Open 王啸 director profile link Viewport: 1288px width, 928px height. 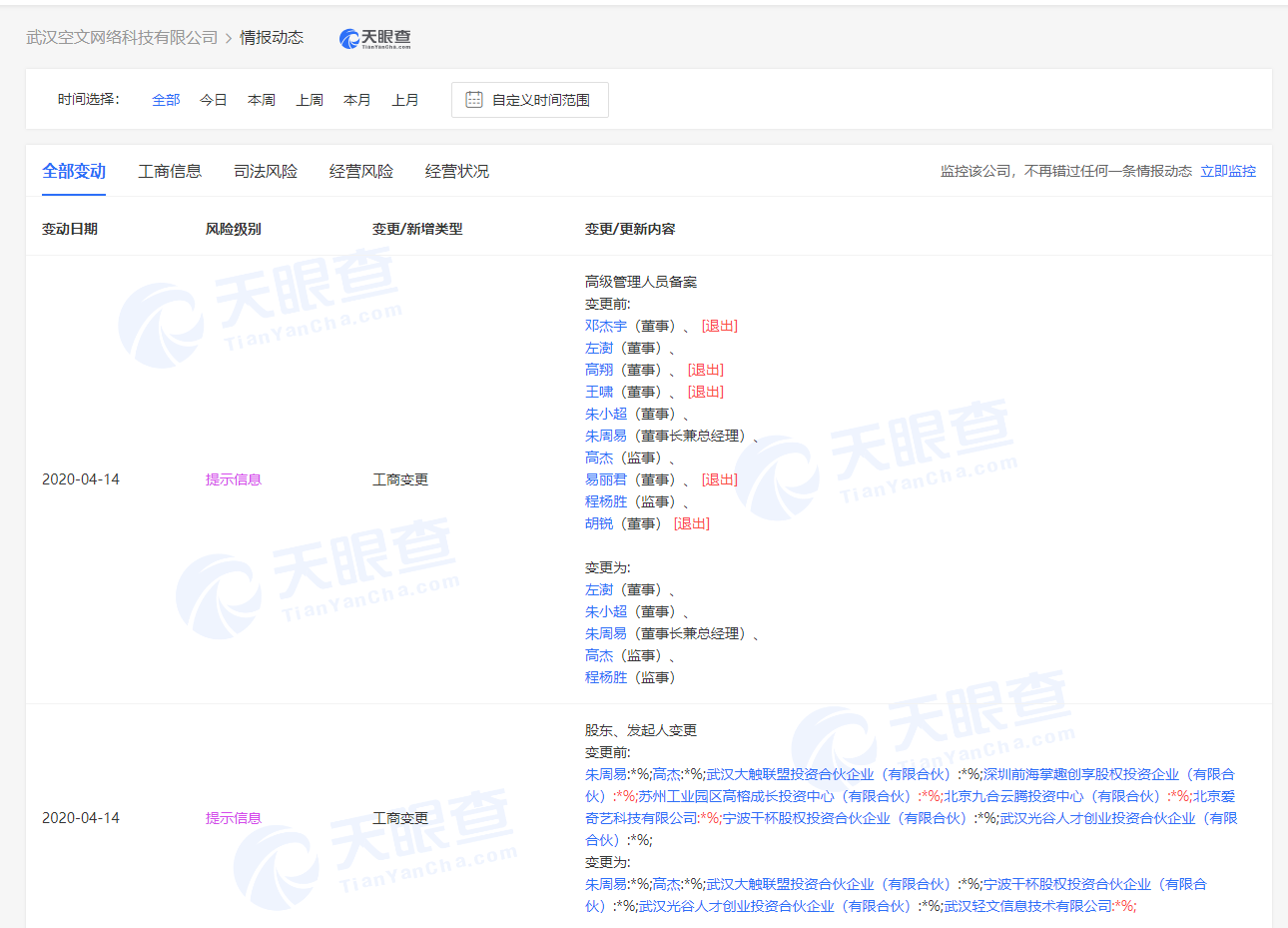tap(599, 392)
